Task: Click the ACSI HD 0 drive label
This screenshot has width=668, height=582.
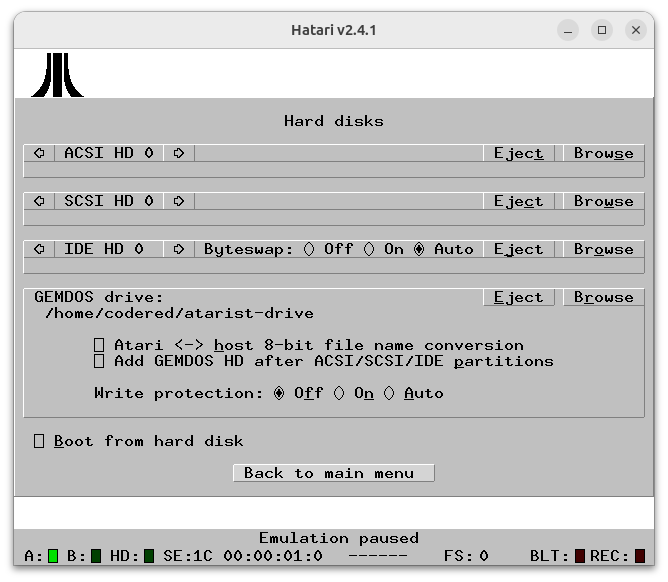Action: (x=109, y=153)
